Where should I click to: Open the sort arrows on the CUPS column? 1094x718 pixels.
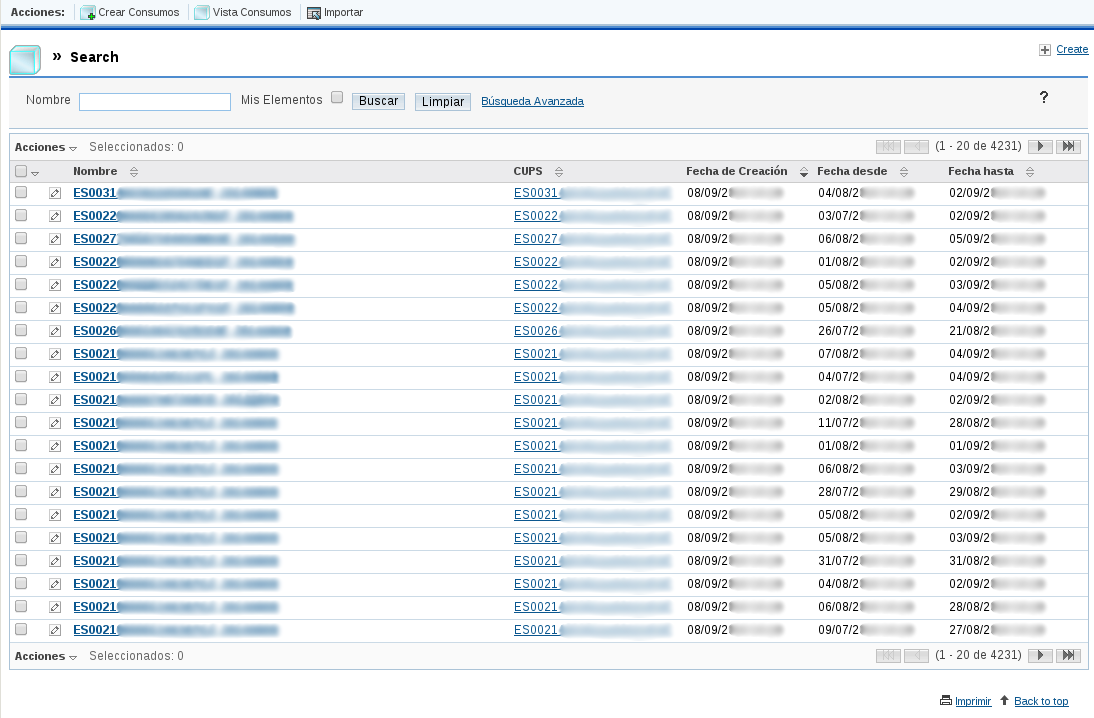558,171
